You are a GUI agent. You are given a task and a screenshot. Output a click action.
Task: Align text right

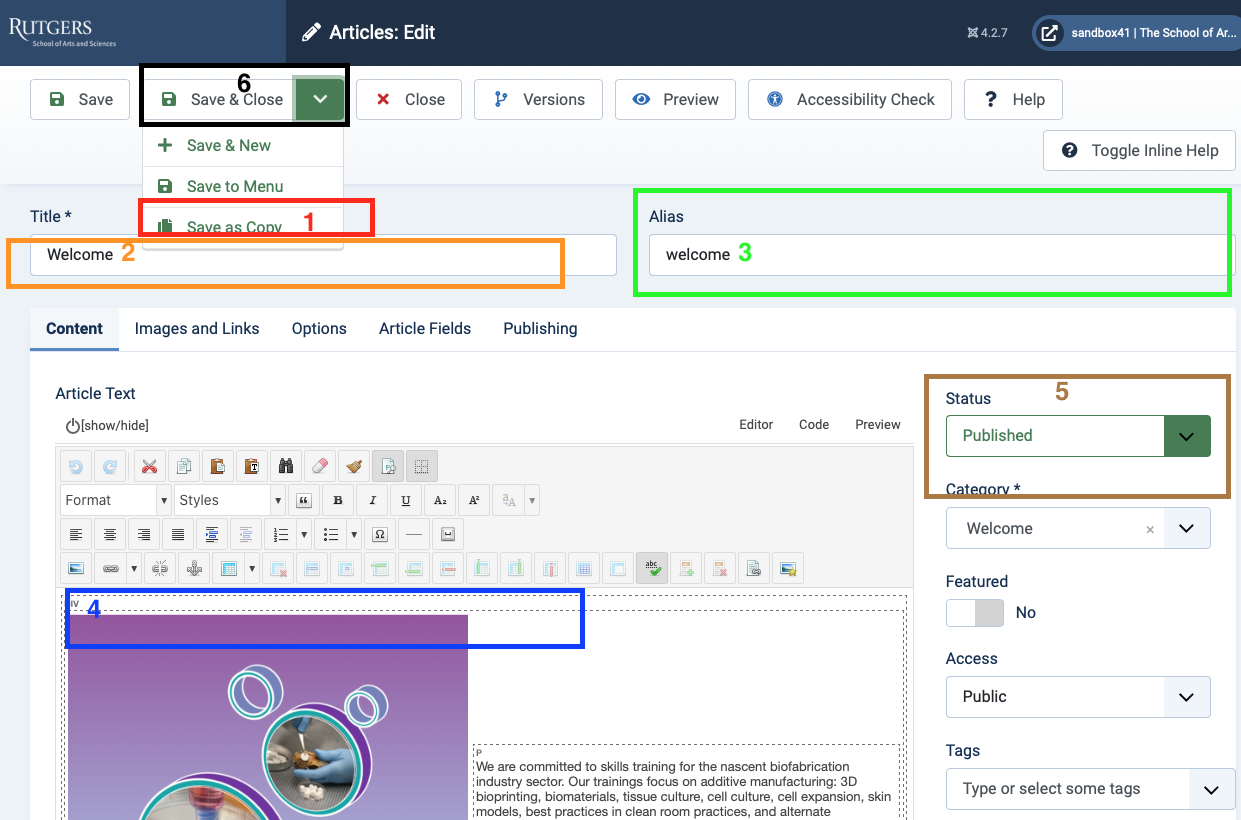pyautogui.click(x=144, y=534)
